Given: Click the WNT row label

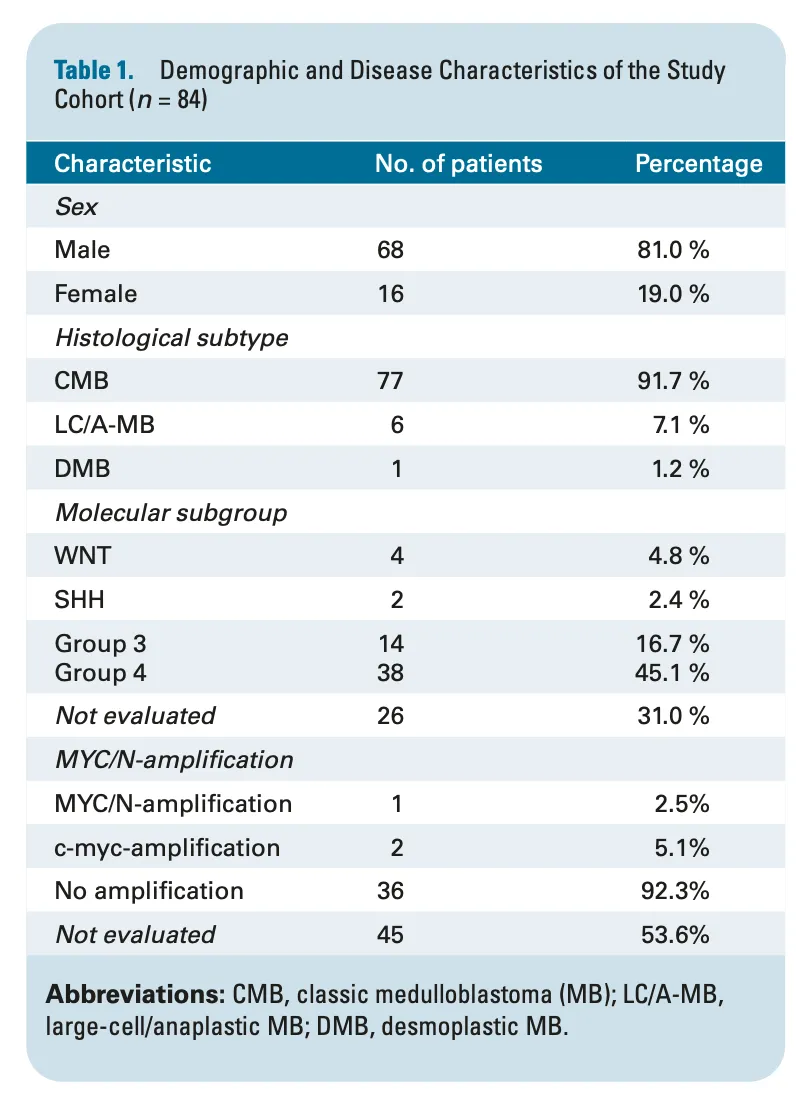Looking at the screenshot, I should pyautogui.click(x=82, y=556).
